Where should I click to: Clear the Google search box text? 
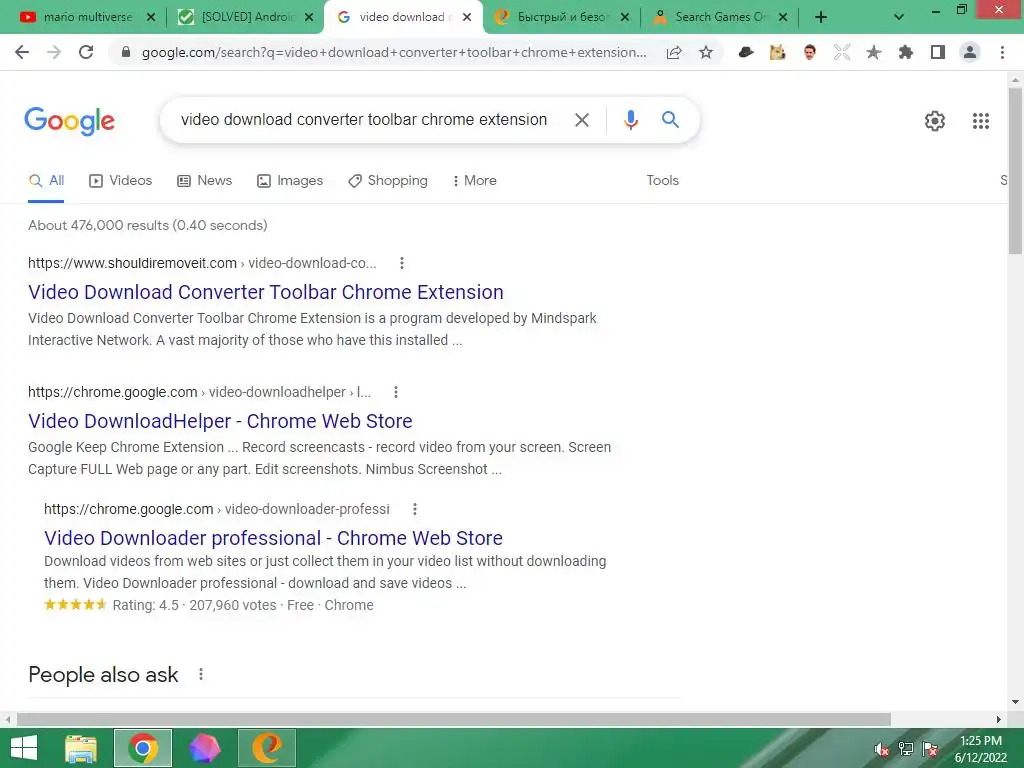(x=581, y=120)
